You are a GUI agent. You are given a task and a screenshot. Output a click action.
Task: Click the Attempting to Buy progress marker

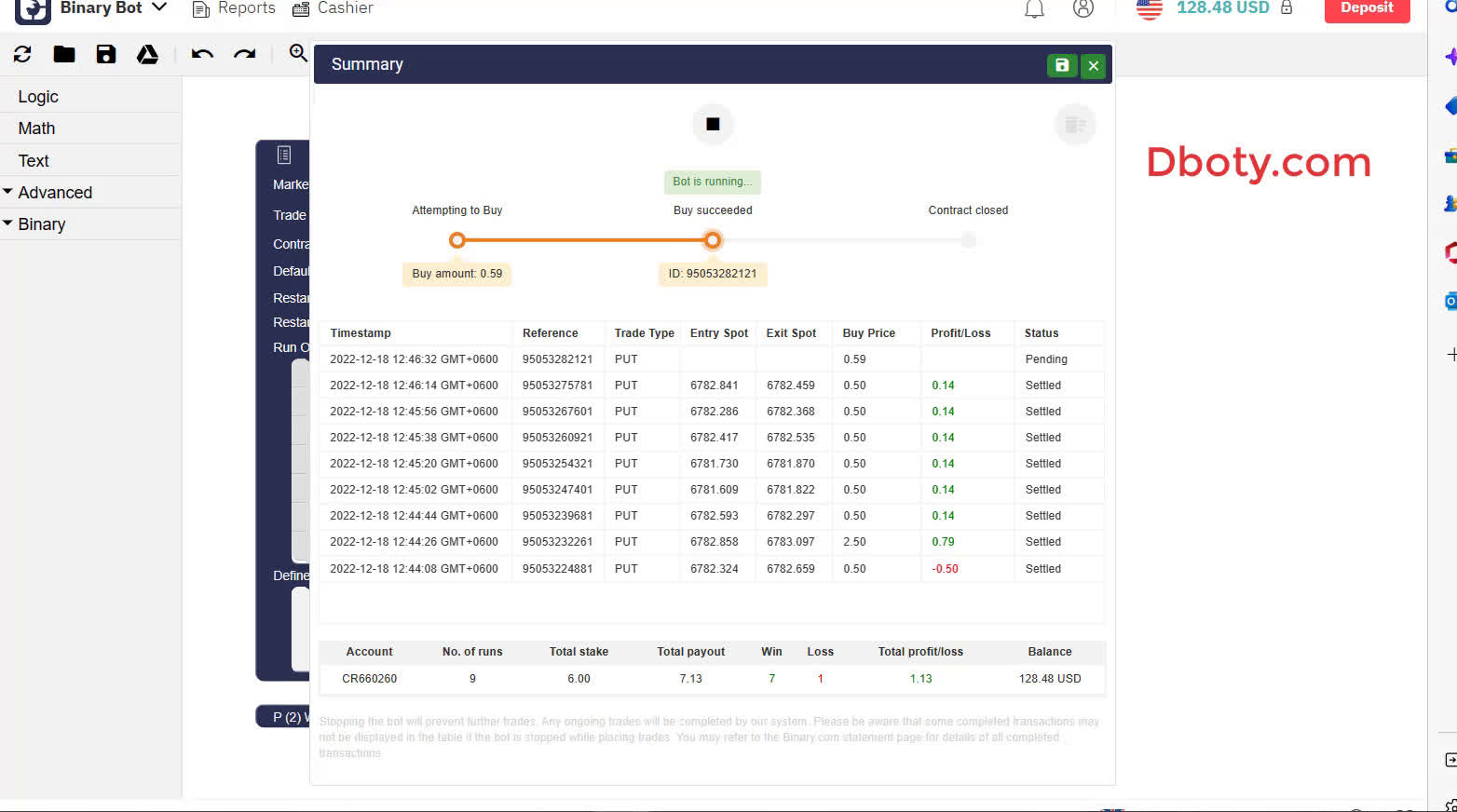click(x=457, y=240)
